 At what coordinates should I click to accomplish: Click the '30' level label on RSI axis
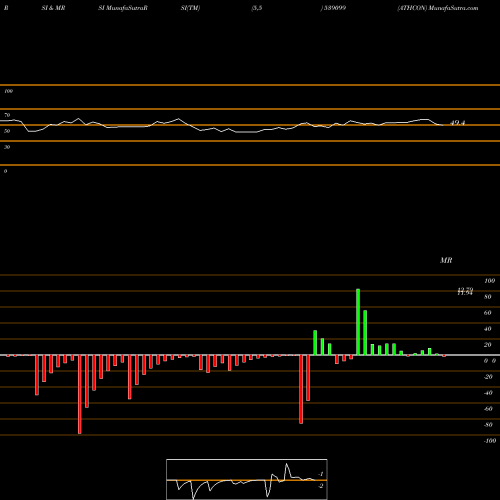pos(7,147)
